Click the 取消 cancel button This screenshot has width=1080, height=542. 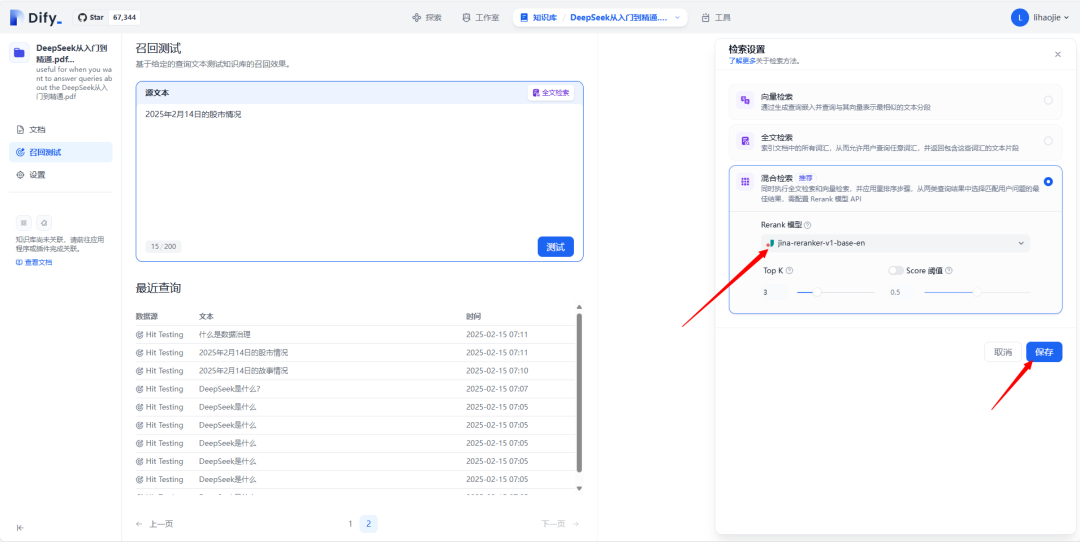tap(1003, 352)
